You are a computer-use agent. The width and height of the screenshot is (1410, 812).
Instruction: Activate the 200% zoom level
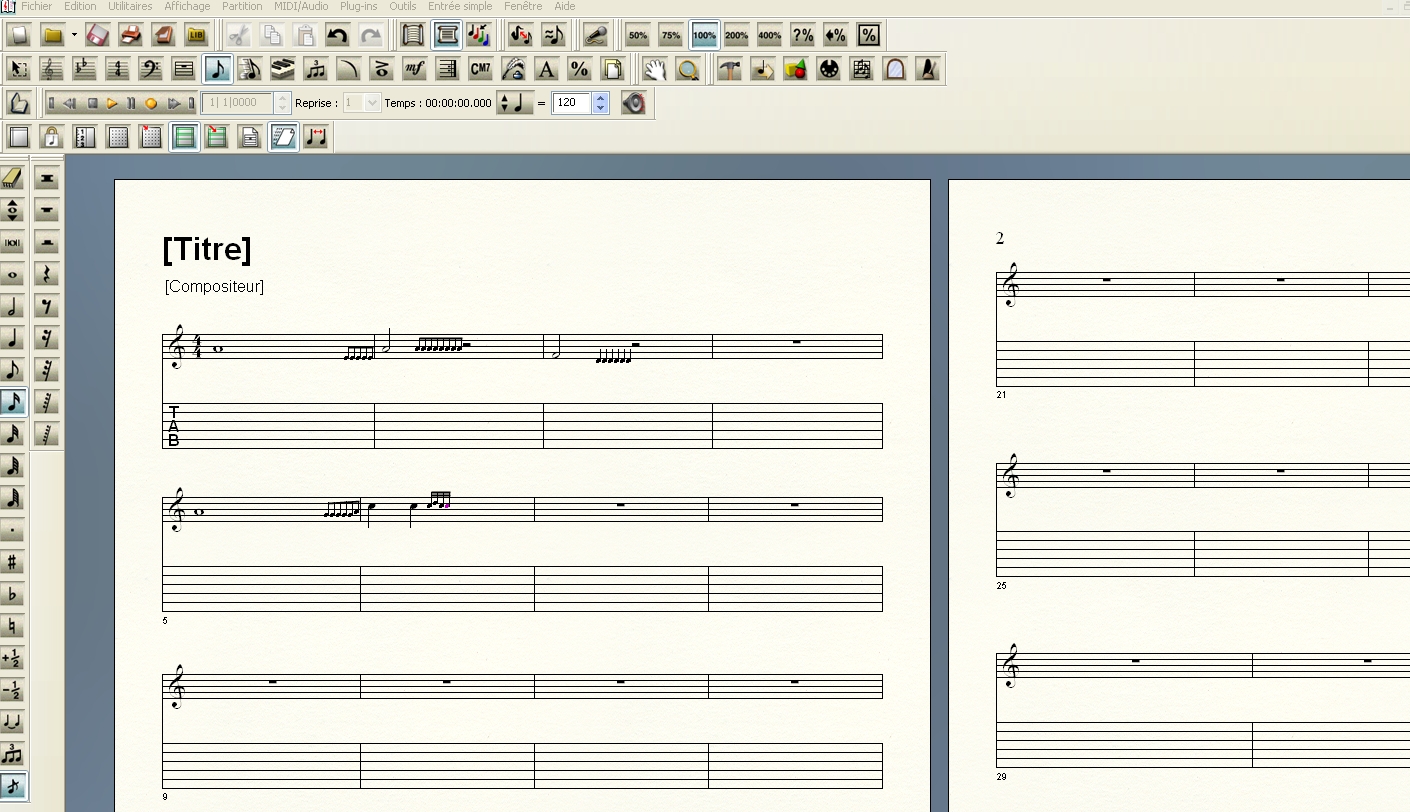pyautogui.click(x=736, y=35)
